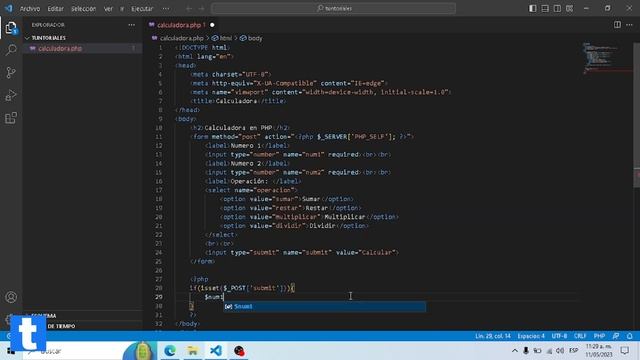
Task: Open Windows notification center
Action: tap(624, 351)
